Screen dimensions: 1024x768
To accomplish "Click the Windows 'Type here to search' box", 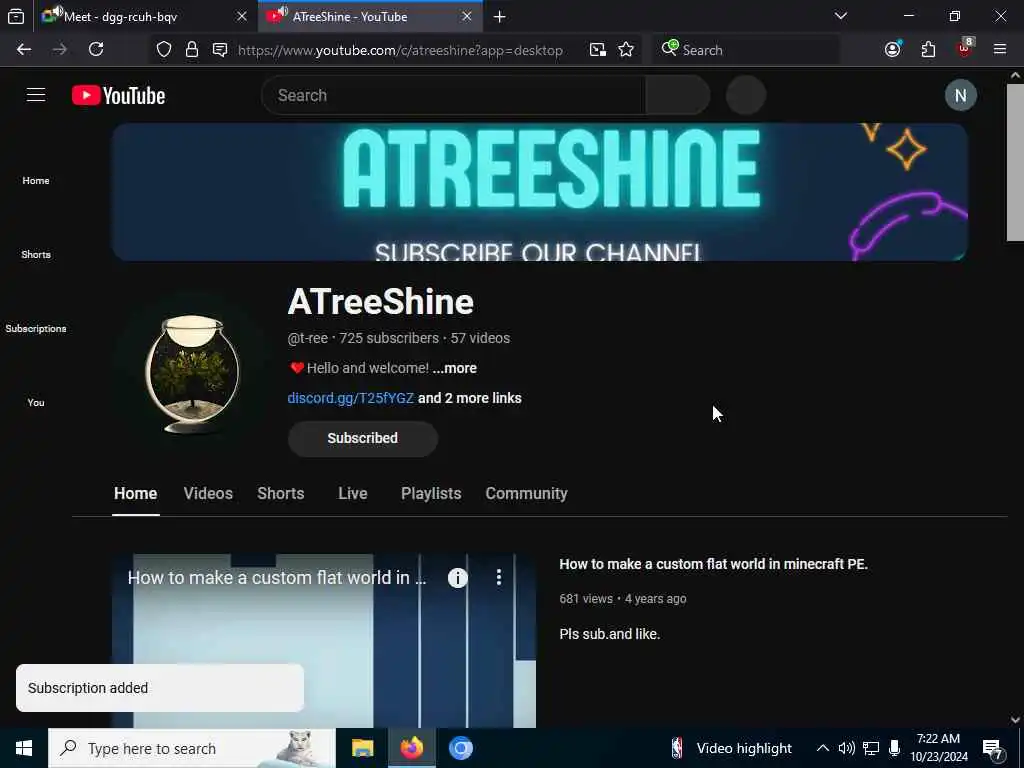I will (x=191, y=748).
